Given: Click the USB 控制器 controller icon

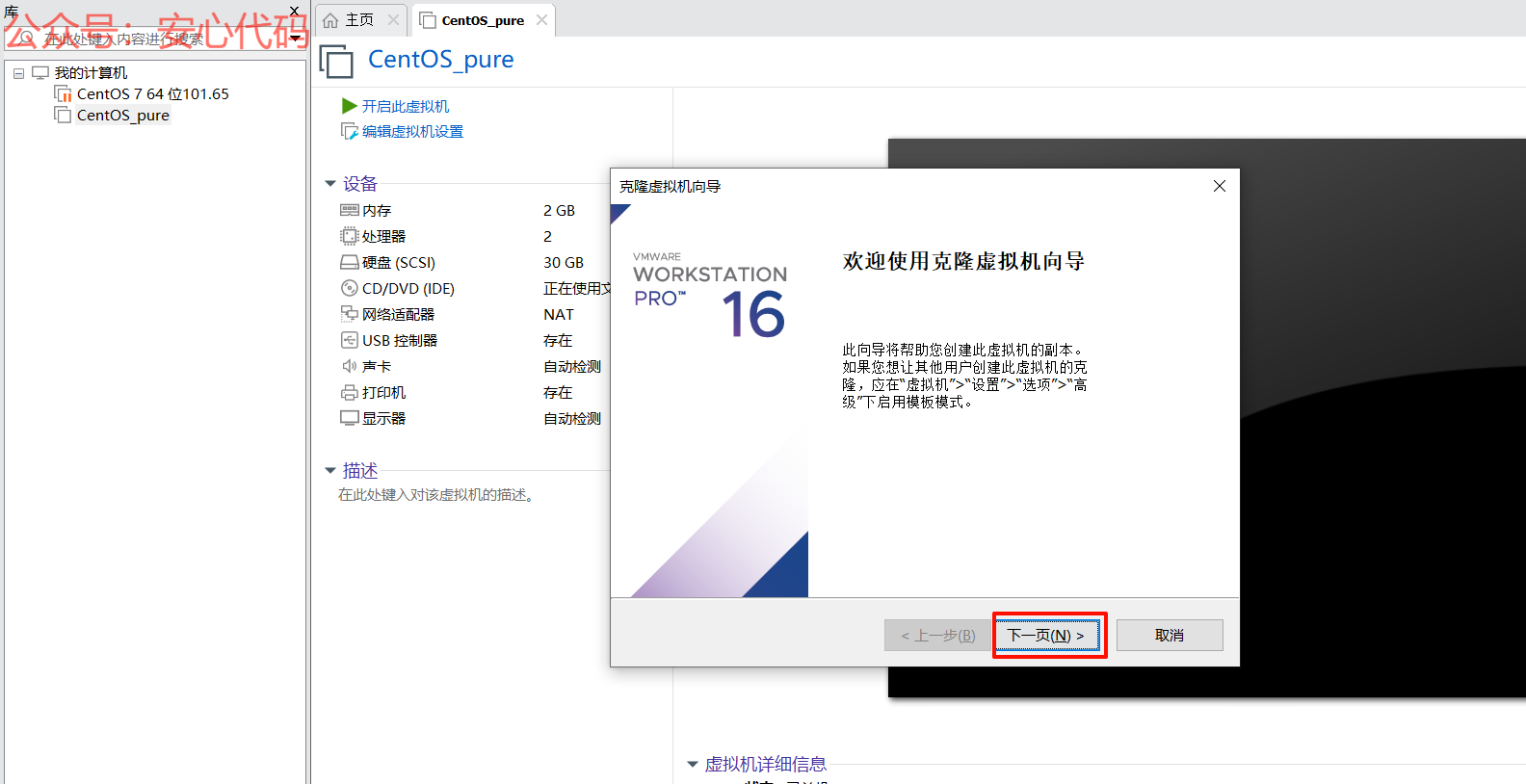Looking at the screenshot, I should 350,340.
